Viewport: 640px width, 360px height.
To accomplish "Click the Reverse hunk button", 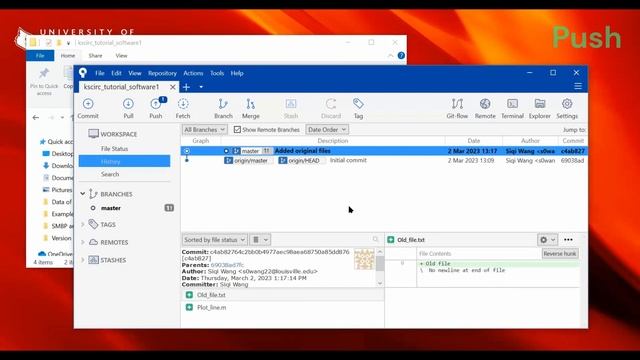I will pyautogui.click(x=560, y=253).
